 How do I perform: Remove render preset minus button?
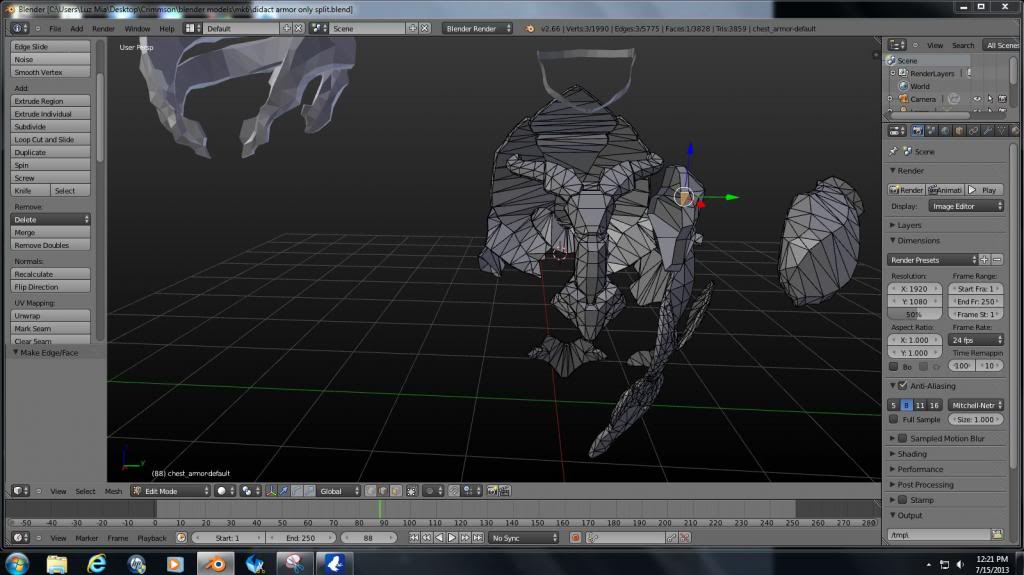997,259
